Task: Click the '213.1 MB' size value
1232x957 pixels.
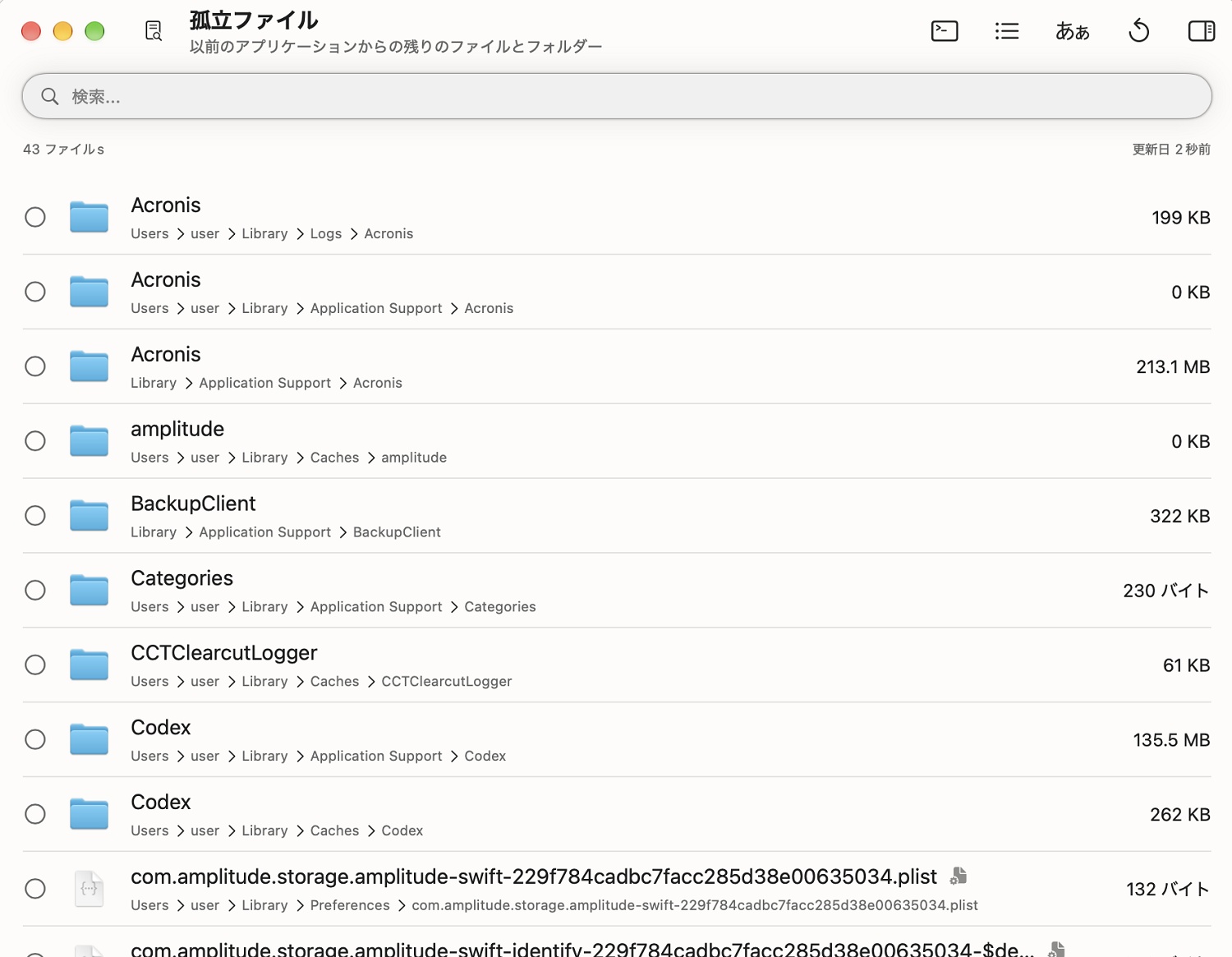Action: click(x=1173, y=367)
